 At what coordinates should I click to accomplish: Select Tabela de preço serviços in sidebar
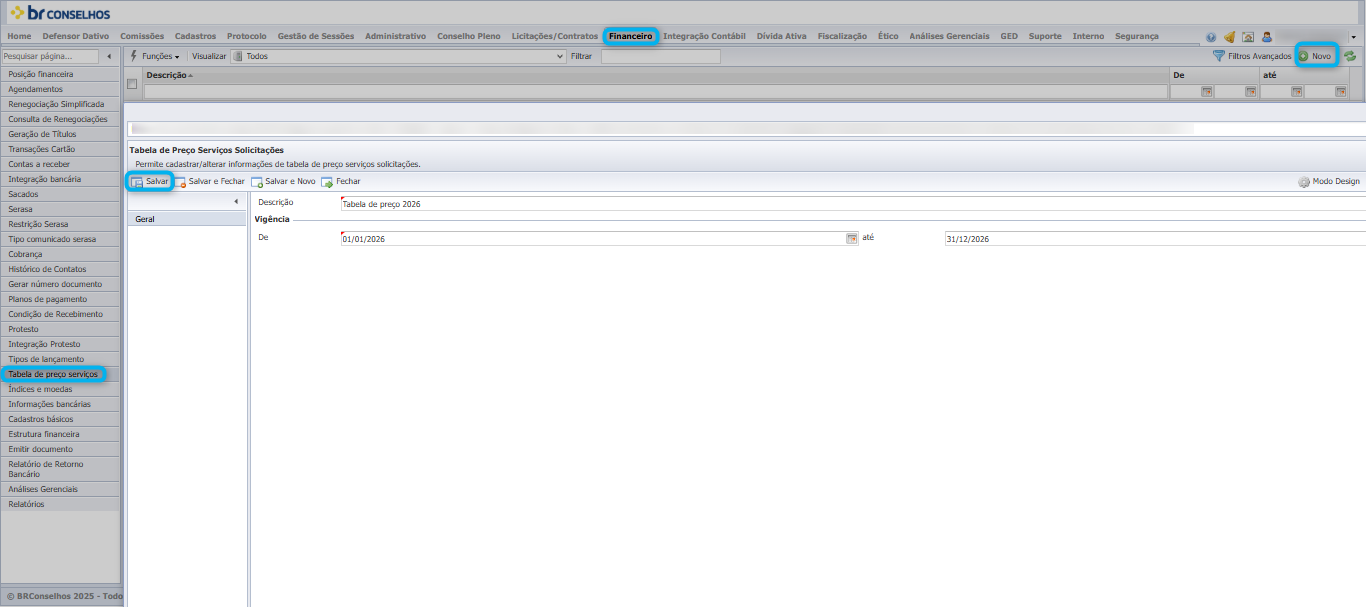pos(53,374)
